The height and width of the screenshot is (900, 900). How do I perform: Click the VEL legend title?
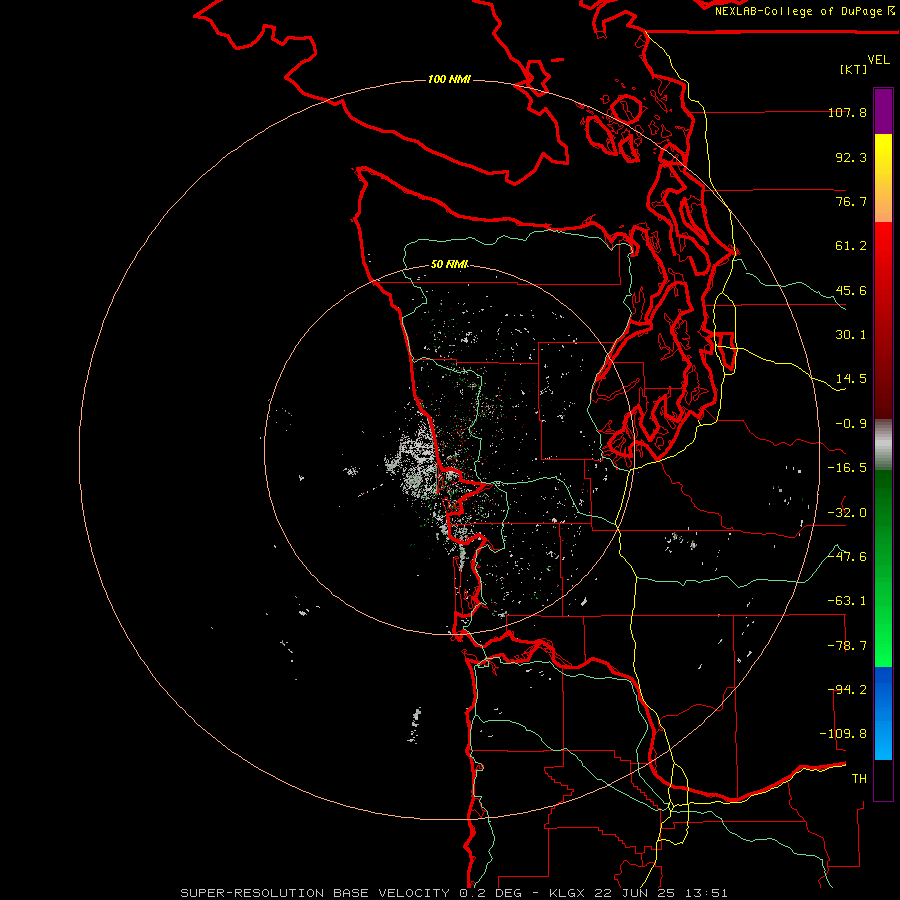tap(878, 60)
